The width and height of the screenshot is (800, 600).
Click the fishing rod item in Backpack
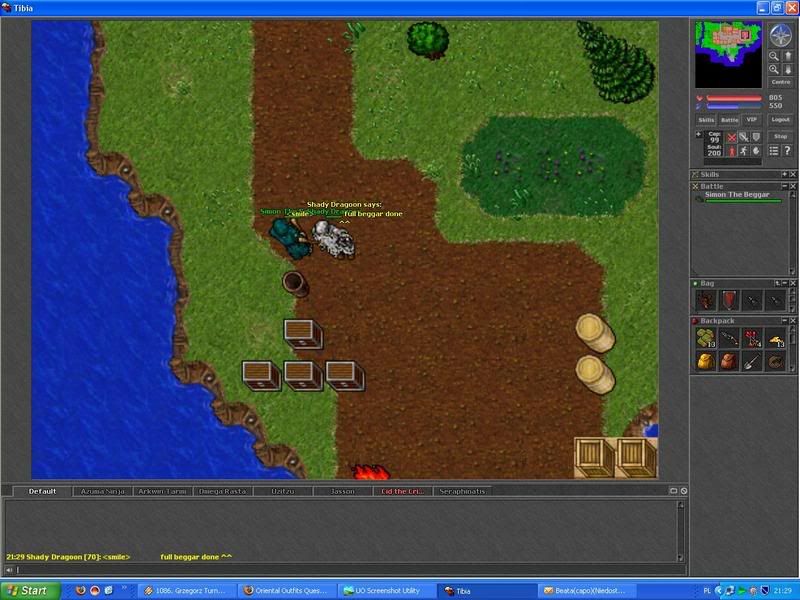click(729, 338)
